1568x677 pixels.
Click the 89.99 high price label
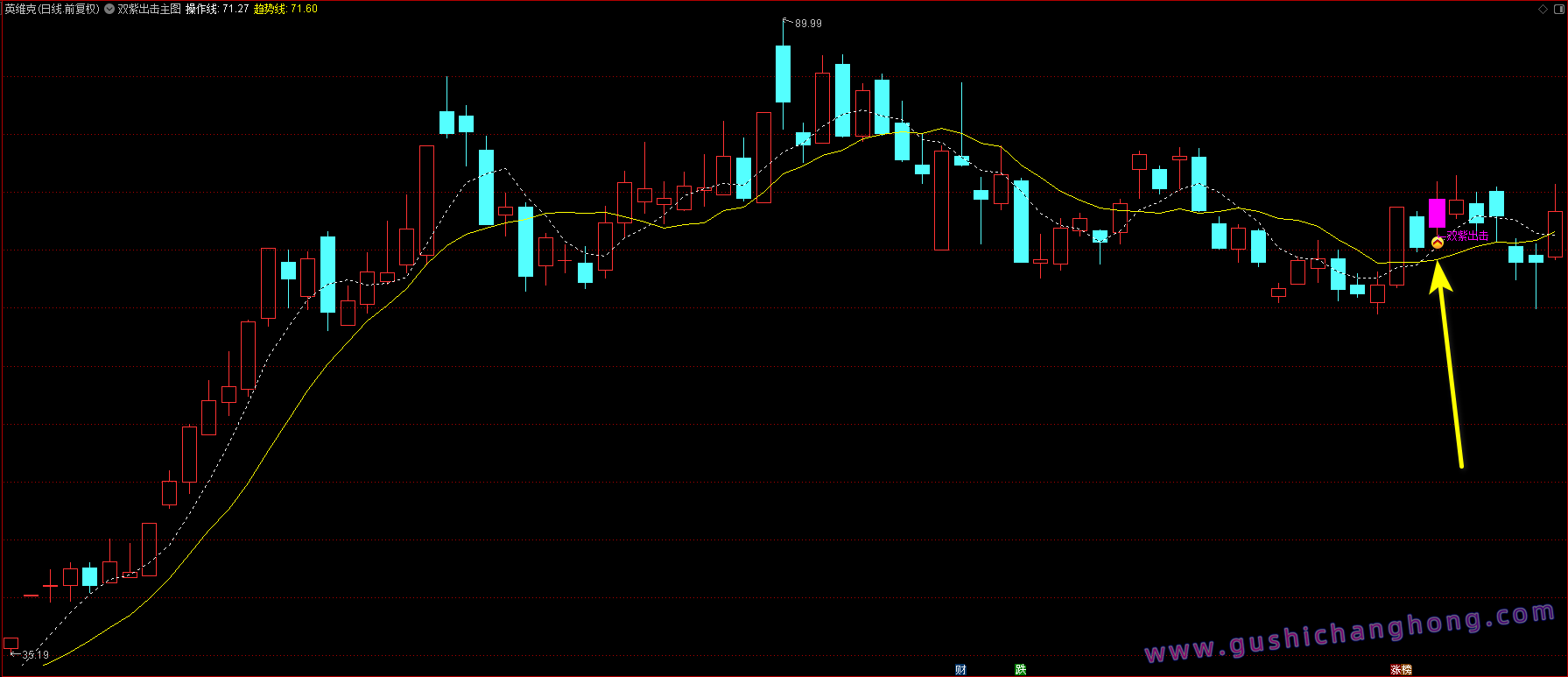coord(808,24)
